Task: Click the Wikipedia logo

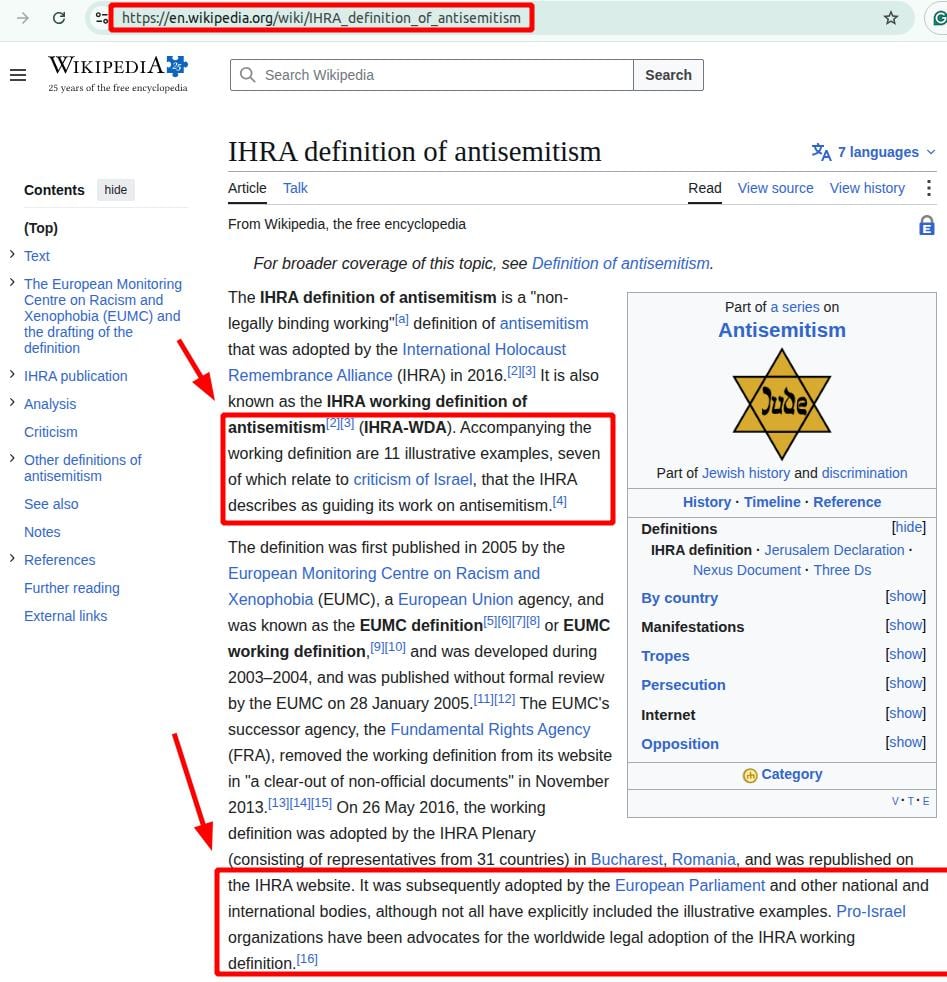Action: click(118, 73)
